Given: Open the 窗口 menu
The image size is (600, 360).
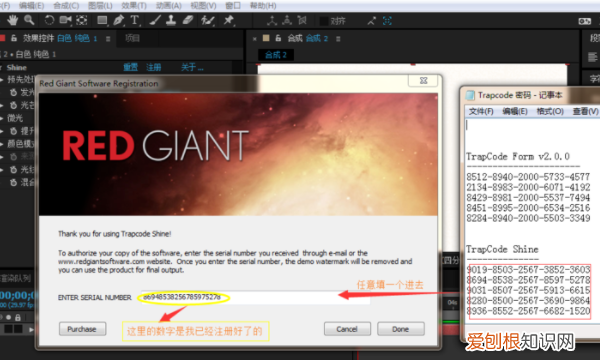Looking at the screenshot, I should 233,6.
